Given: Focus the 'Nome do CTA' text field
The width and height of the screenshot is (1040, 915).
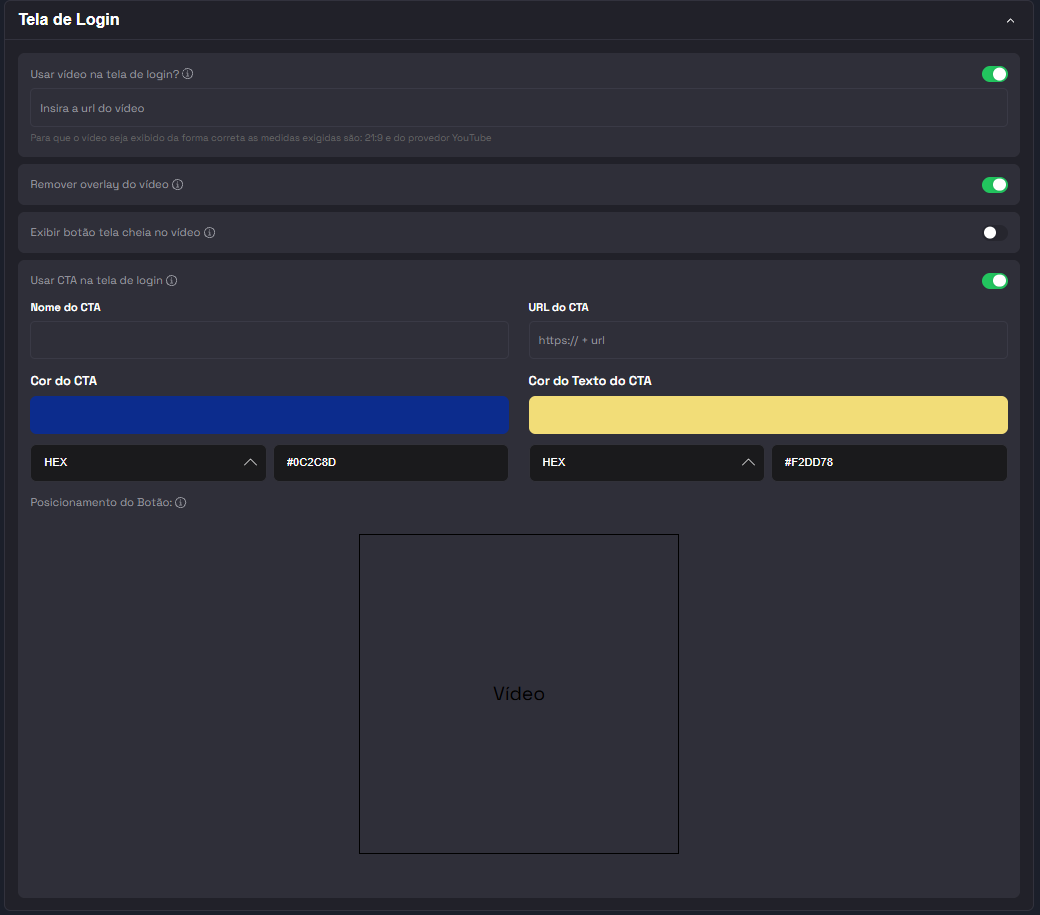Looking at the screenshot, I should [x=269, y=340].
